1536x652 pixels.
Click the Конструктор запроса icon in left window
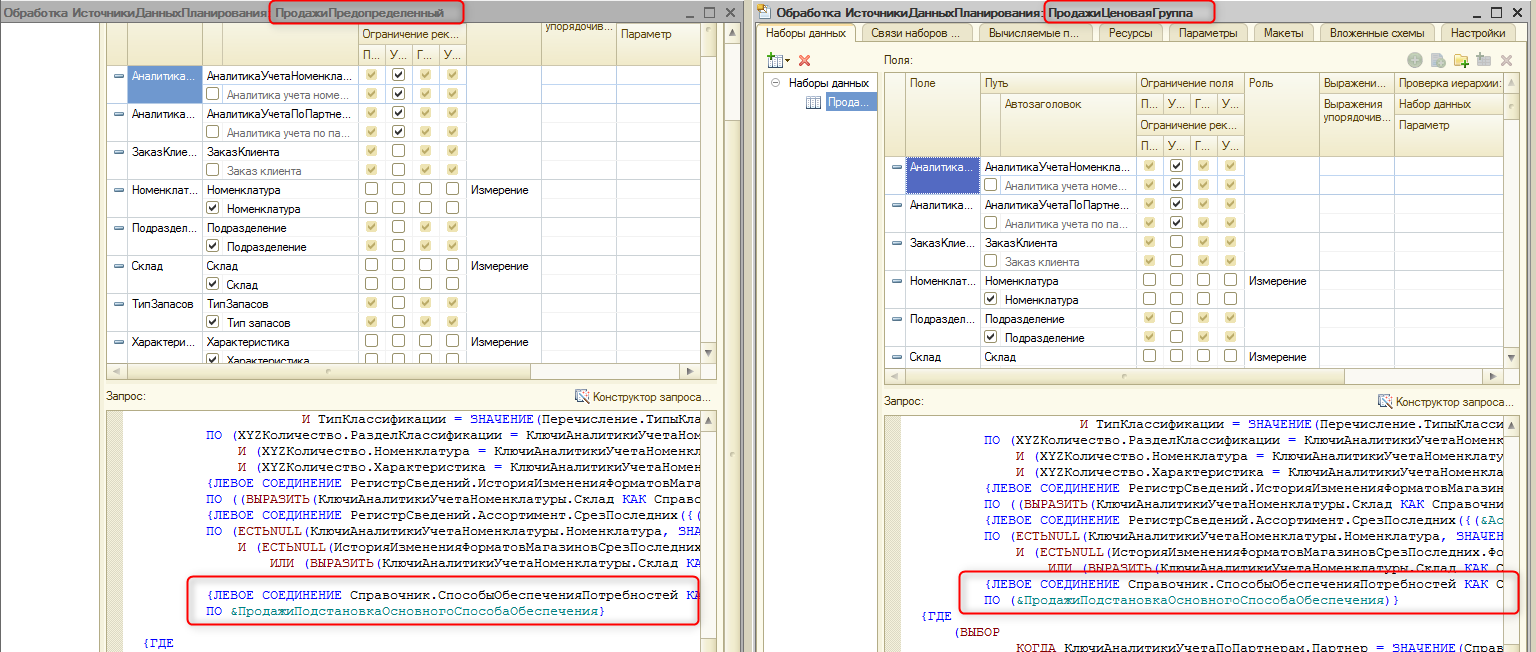pyautogui.click(x=582, y=397)
